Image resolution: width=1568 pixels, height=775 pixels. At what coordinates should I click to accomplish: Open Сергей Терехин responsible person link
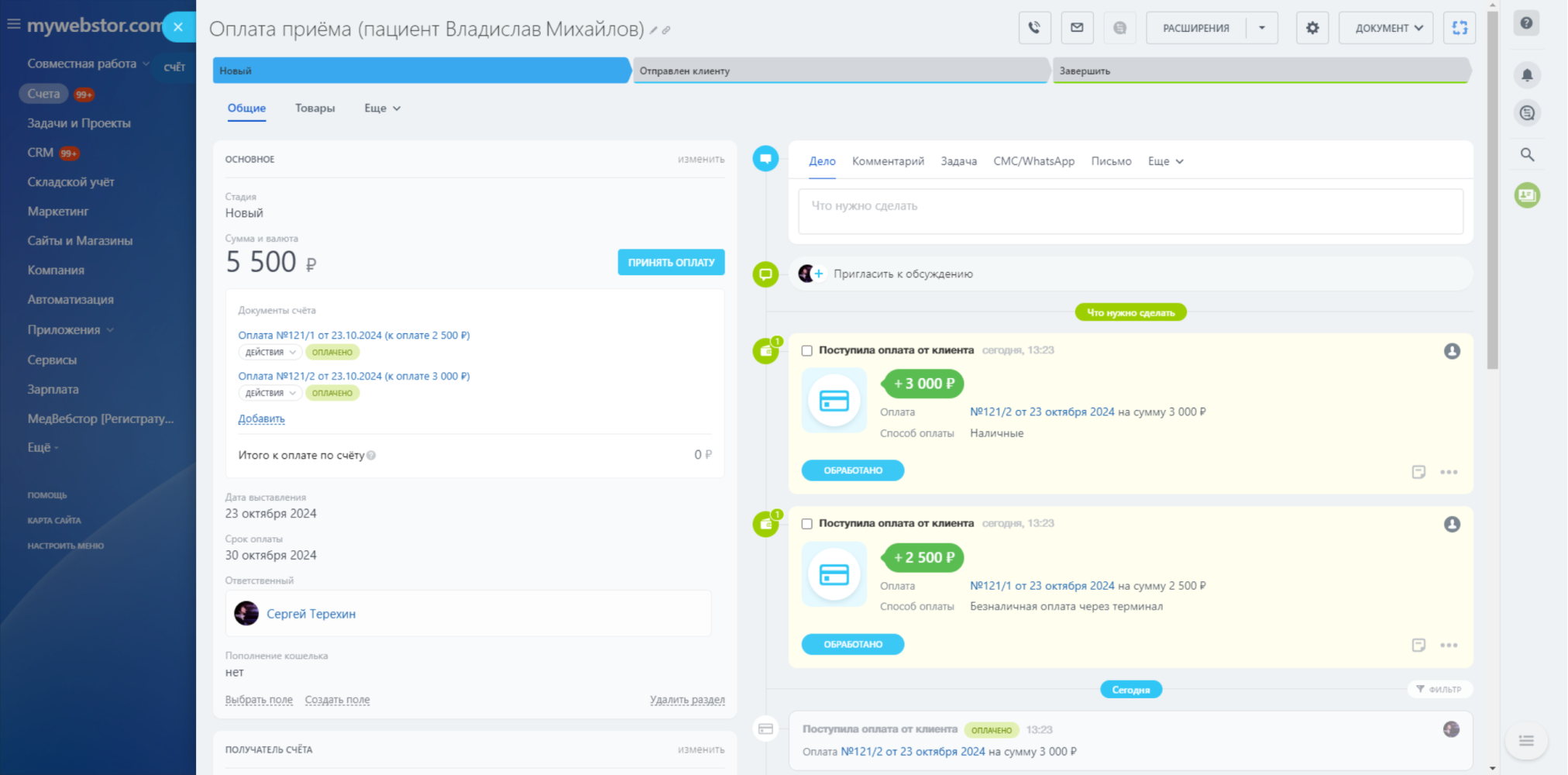click(311, 614)
